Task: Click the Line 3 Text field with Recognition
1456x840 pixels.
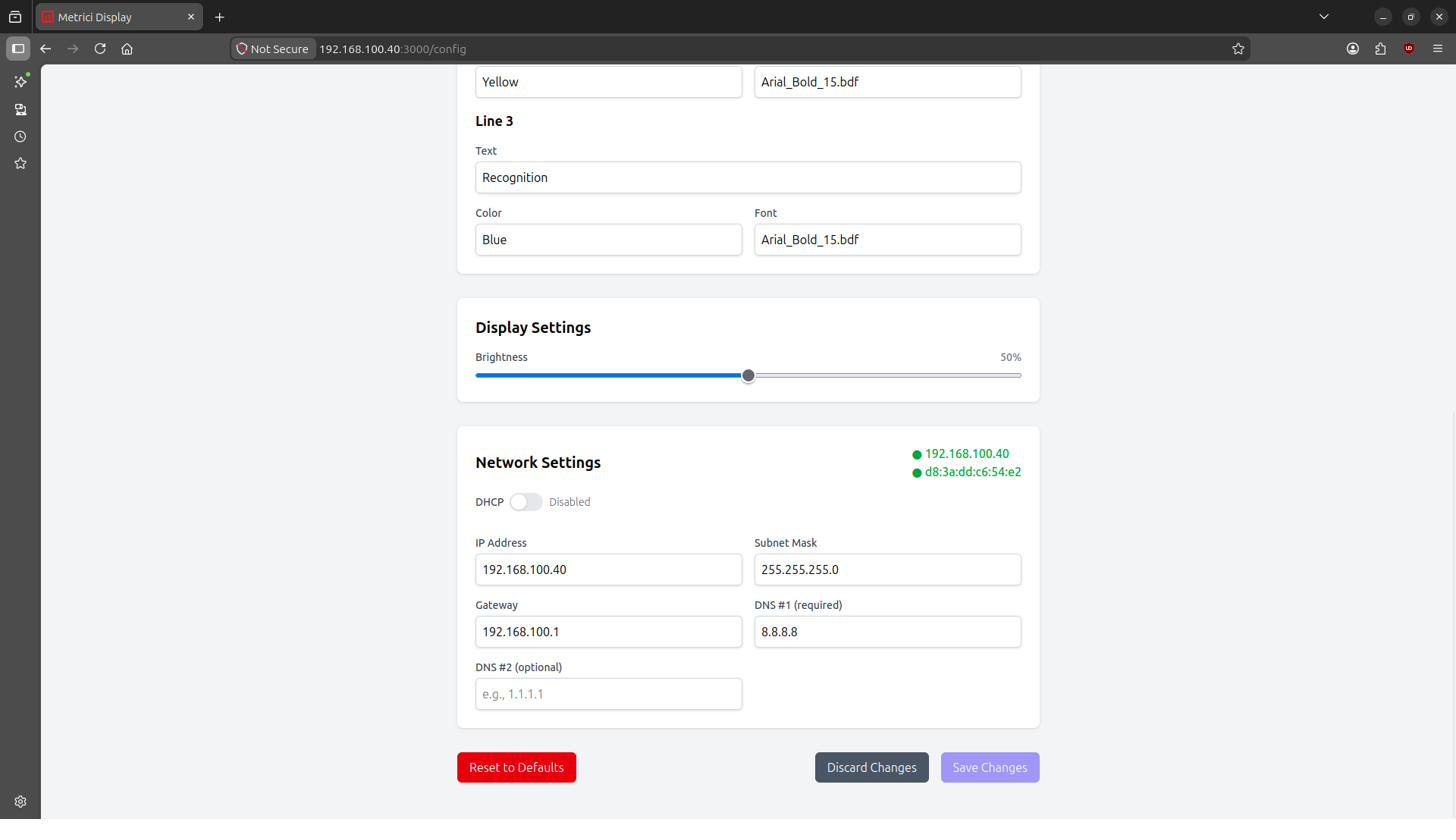Action: (x=748, y=178)
